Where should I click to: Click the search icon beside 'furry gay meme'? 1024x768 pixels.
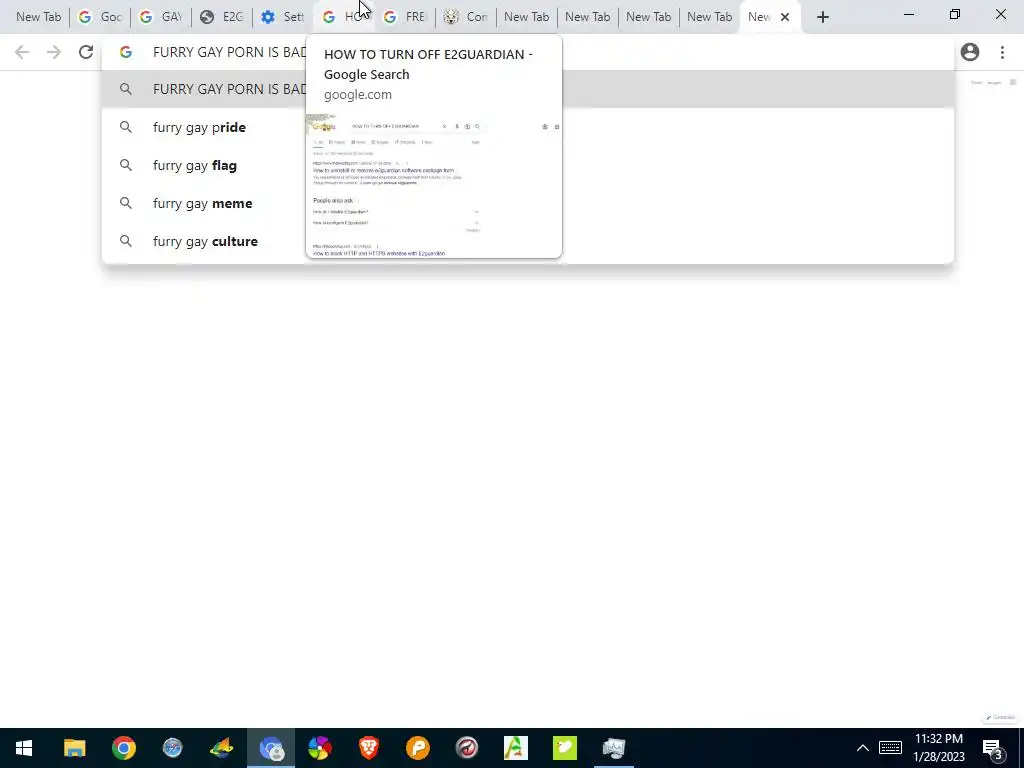(x=125, y=203)
